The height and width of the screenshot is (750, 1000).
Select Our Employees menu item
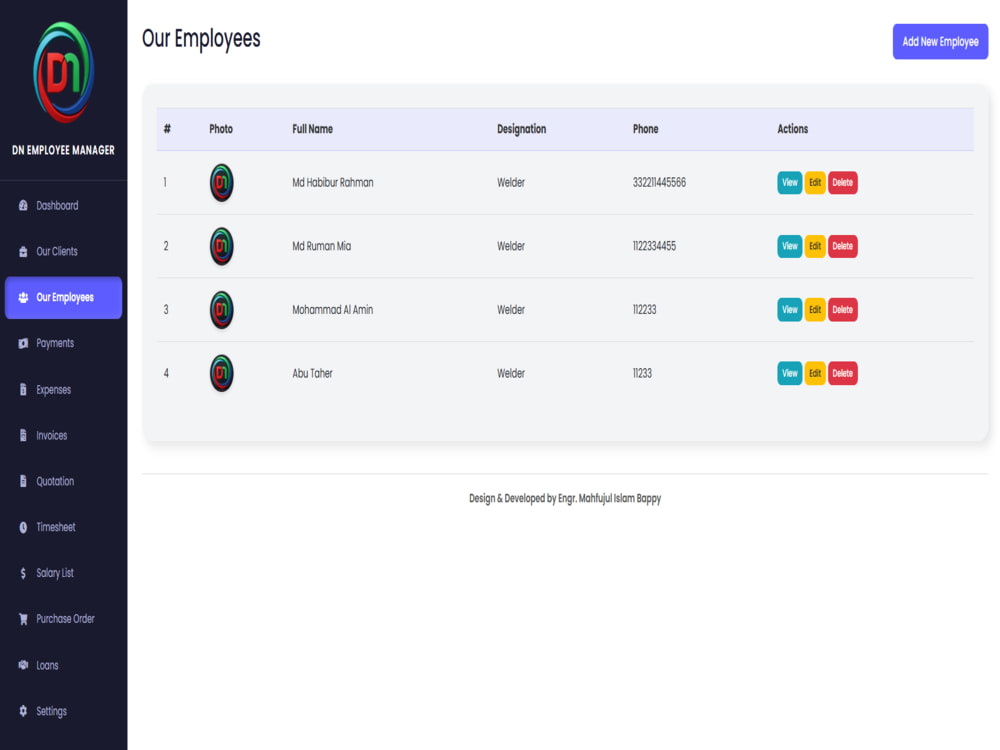point(63,297)
